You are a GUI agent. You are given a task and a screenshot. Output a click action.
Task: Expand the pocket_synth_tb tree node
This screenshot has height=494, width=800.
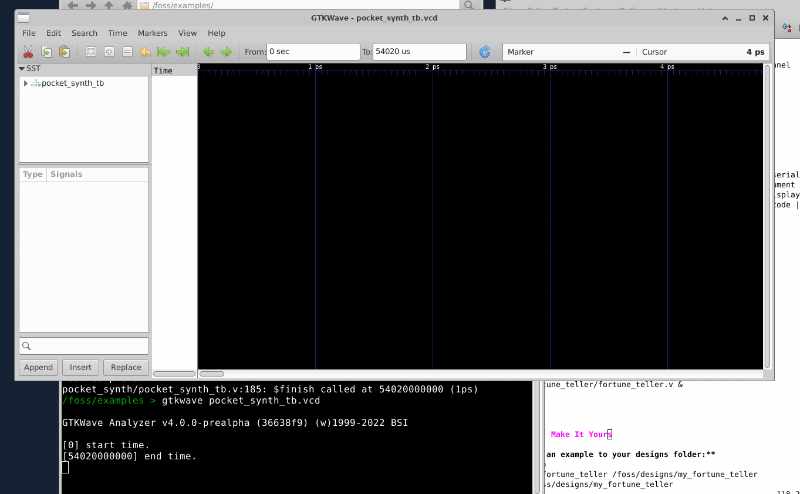tap(26, 83)
